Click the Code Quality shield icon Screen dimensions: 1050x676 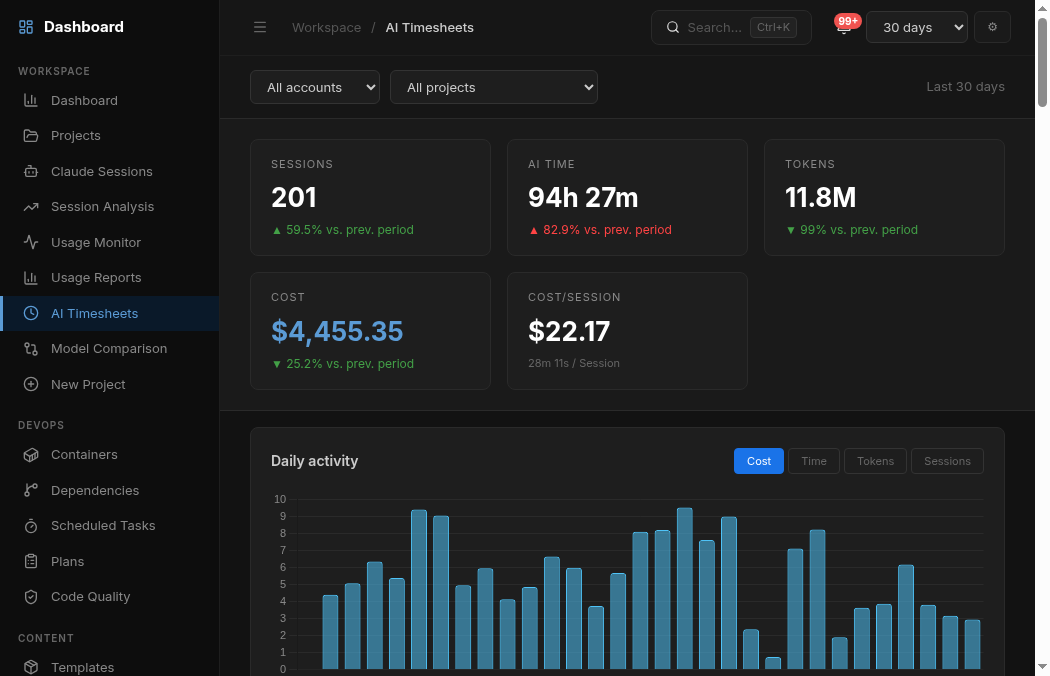pyautogui.click(x=31, y=597)
